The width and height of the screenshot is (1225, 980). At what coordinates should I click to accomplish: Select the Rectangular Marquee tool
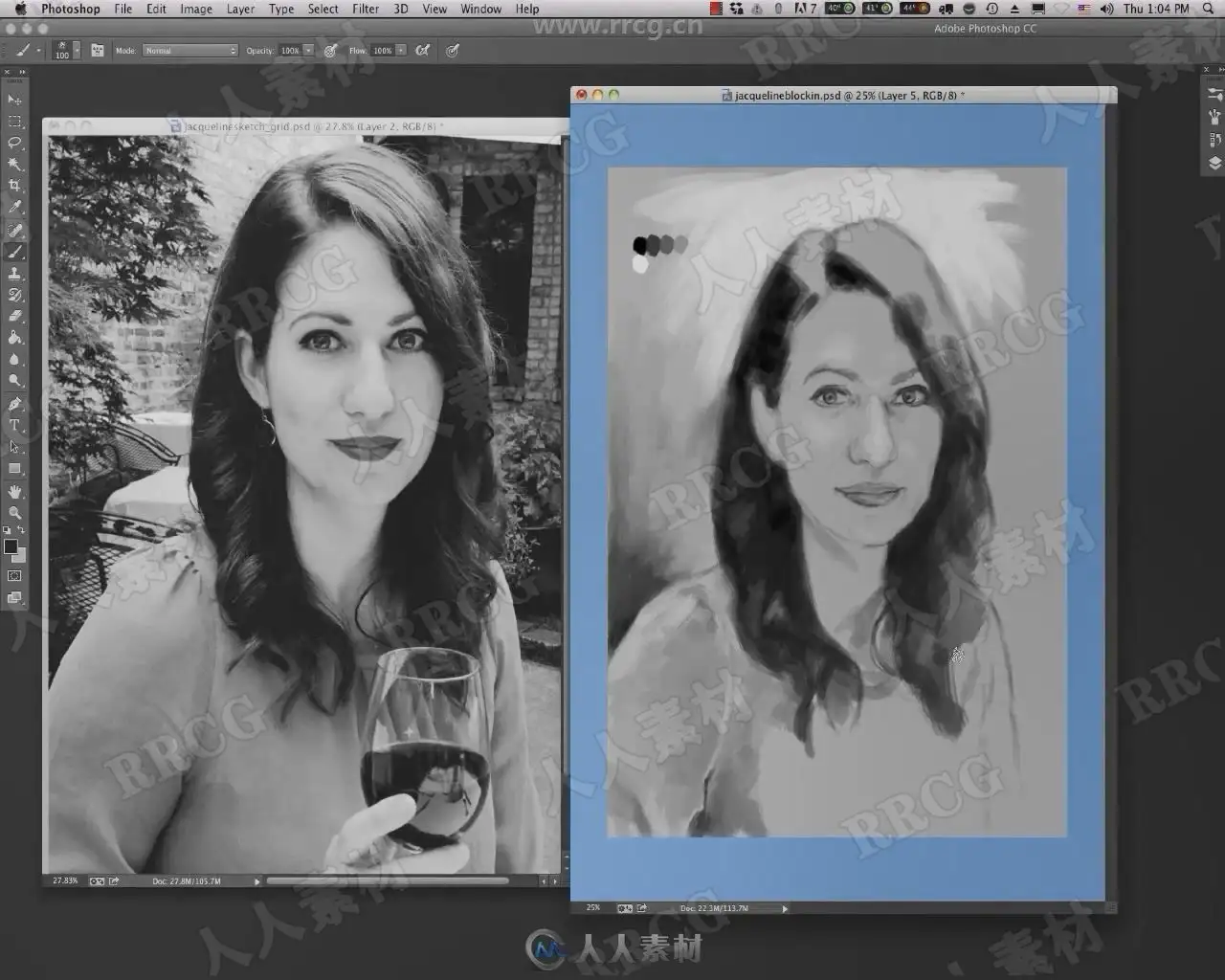tap(14, 122)
